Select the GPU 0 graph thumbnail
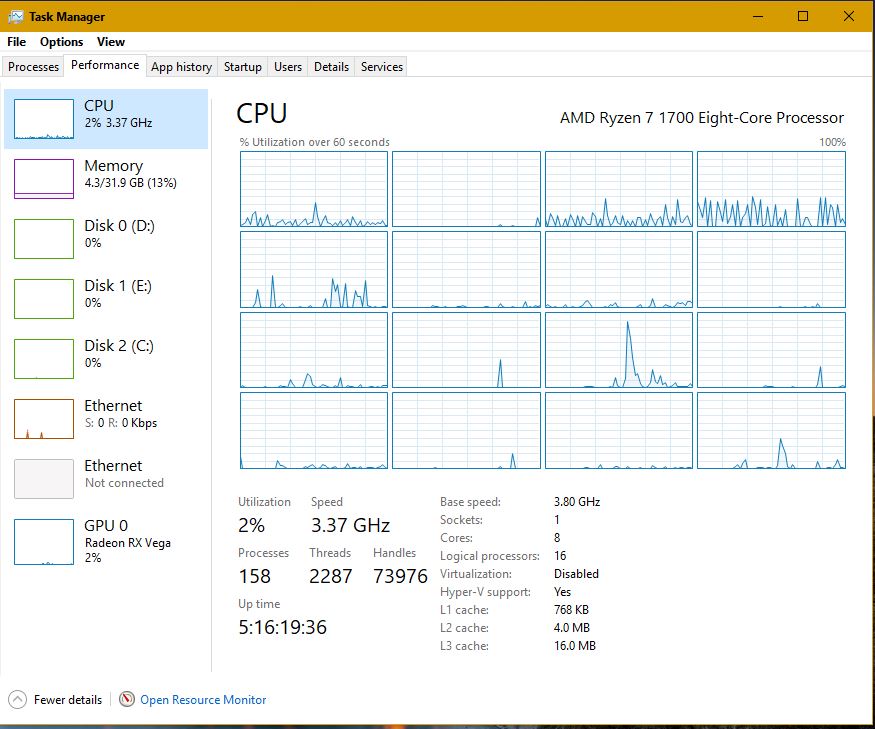This screenshot has width=875, height=729. pyautogui.click(x=44, y=542)
